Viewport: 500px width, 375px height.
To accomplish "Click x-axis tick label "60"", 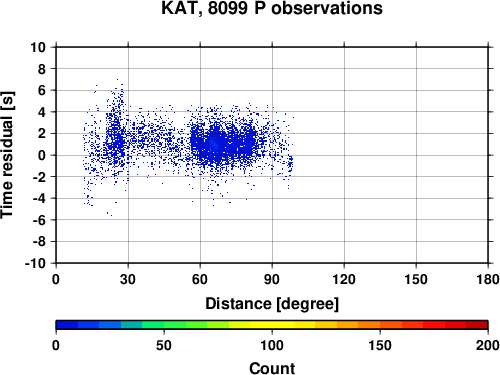I will point(200,279).
